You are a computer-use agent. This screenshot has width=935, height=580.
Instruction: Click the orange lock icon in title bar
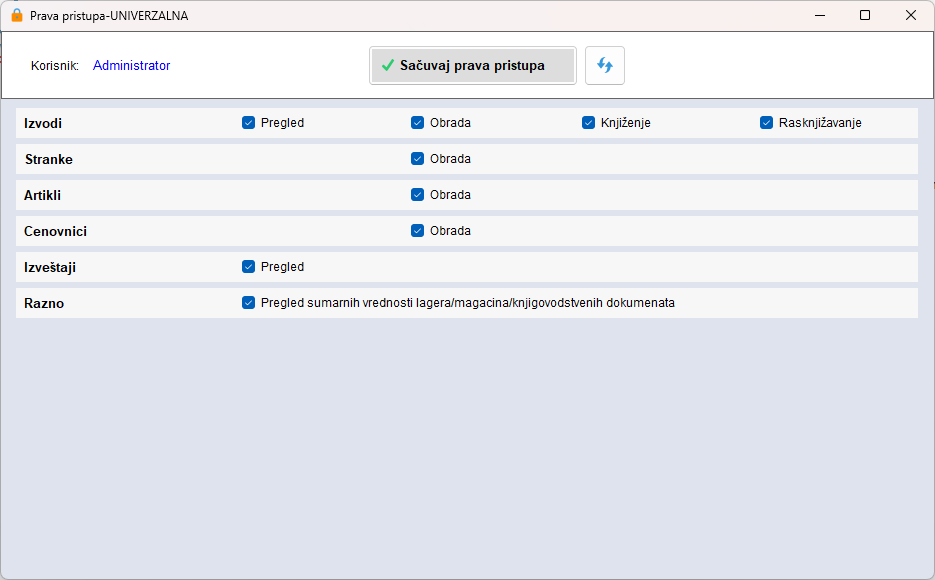click(17, 15)
